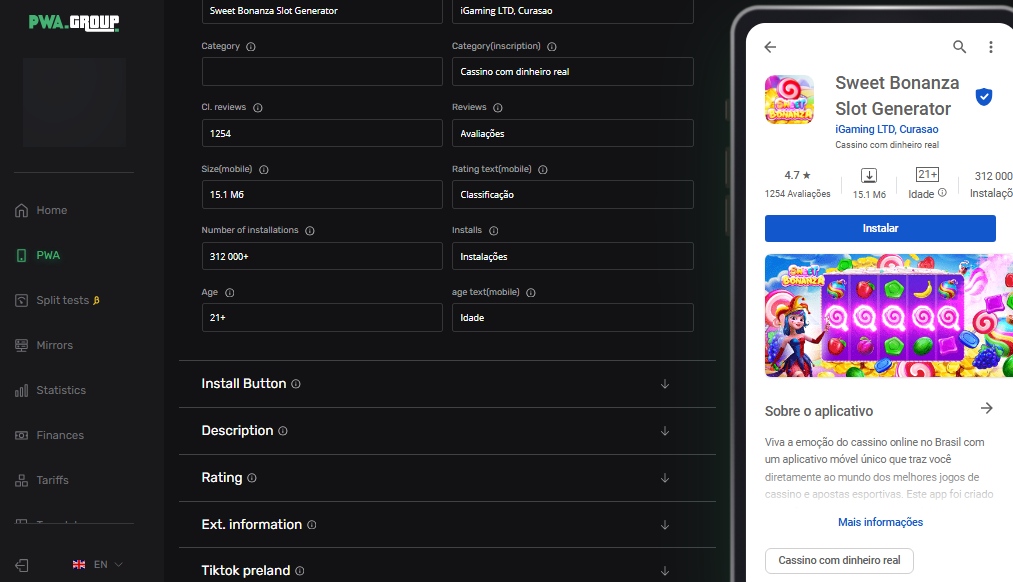This screenshot has width=1013, height=582.
Task: Edit the Reviews field showing Avaliações
Action: coord(572,133)
